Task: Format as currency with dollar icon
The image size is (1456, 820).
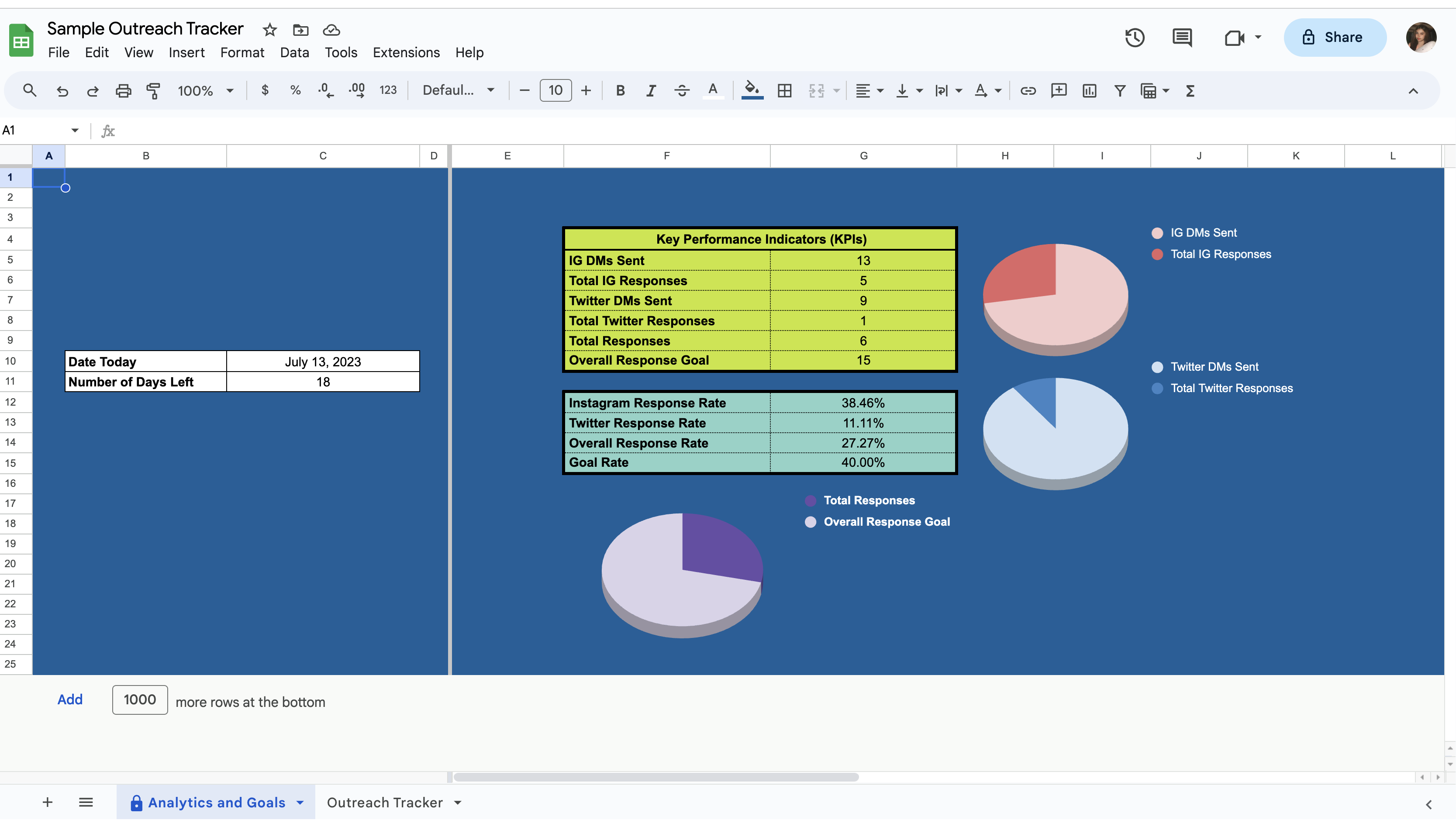Action: click(x=265, y=90)
